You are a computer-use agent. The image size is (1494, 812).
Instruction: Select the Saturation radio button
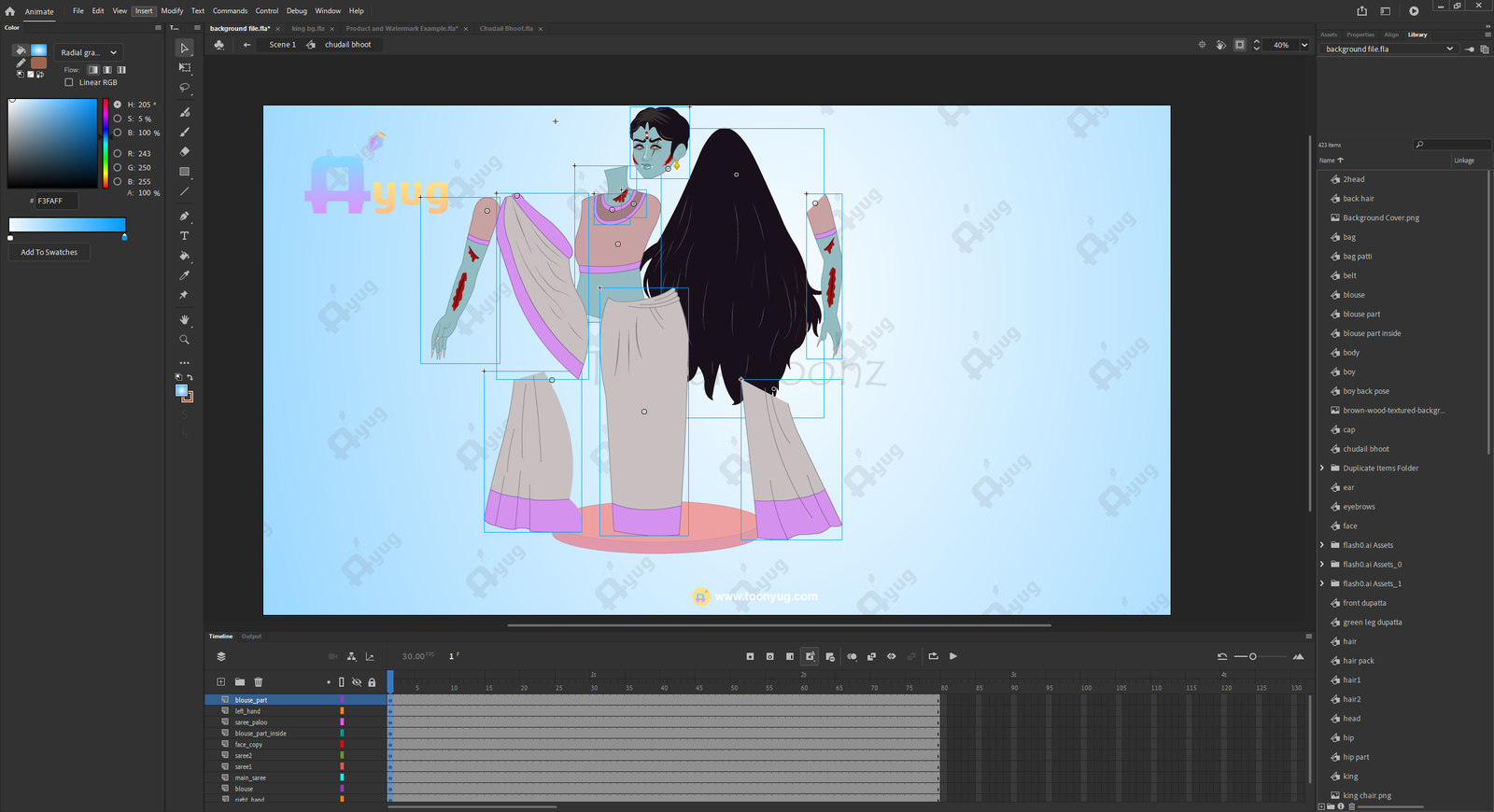(118, 119)
